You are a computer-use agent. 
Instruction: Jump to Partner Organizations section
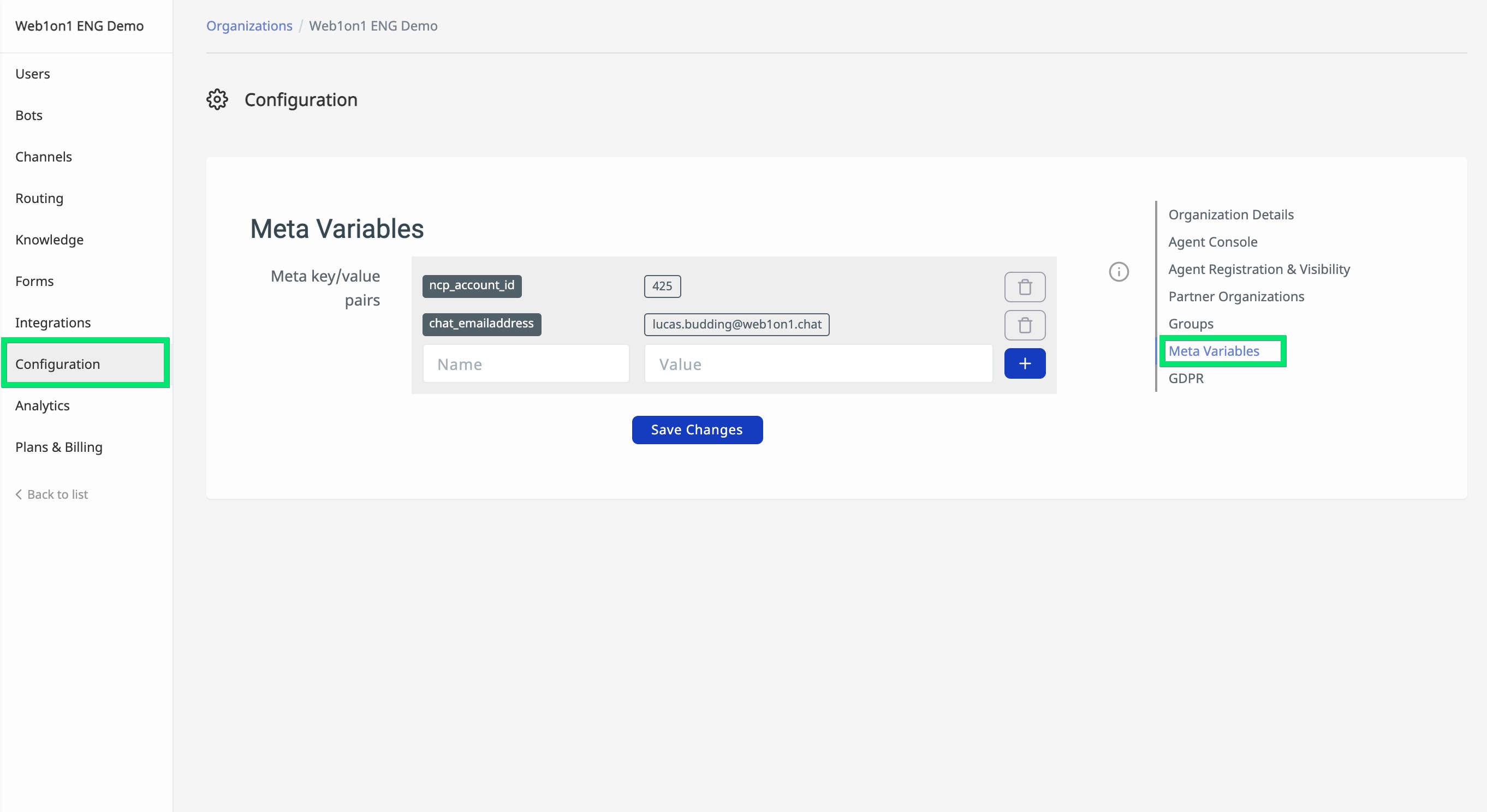click(x=1236, y=297)
